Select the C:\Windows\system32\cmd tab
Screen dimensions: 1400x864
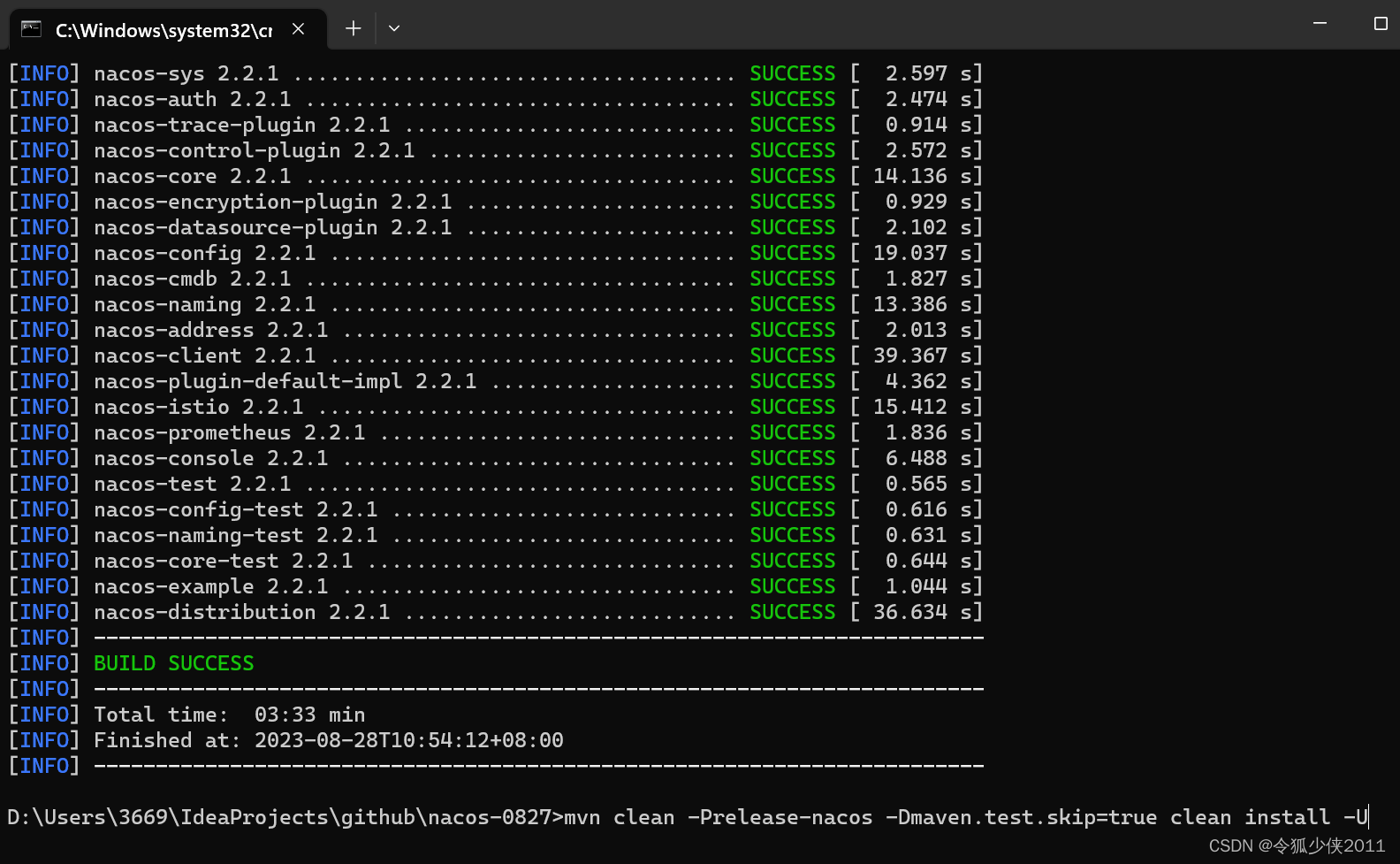[168, 29]
